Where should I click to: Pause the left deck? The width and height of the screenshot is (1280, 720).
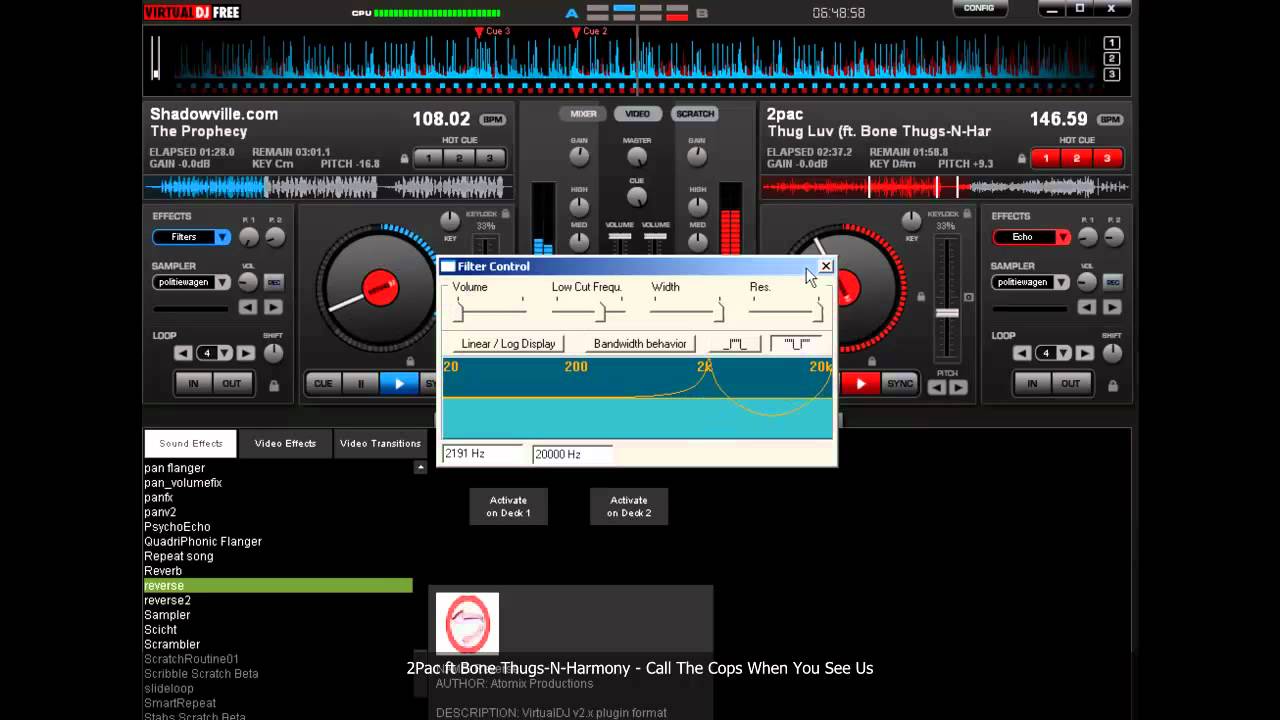tap(360, 383)
